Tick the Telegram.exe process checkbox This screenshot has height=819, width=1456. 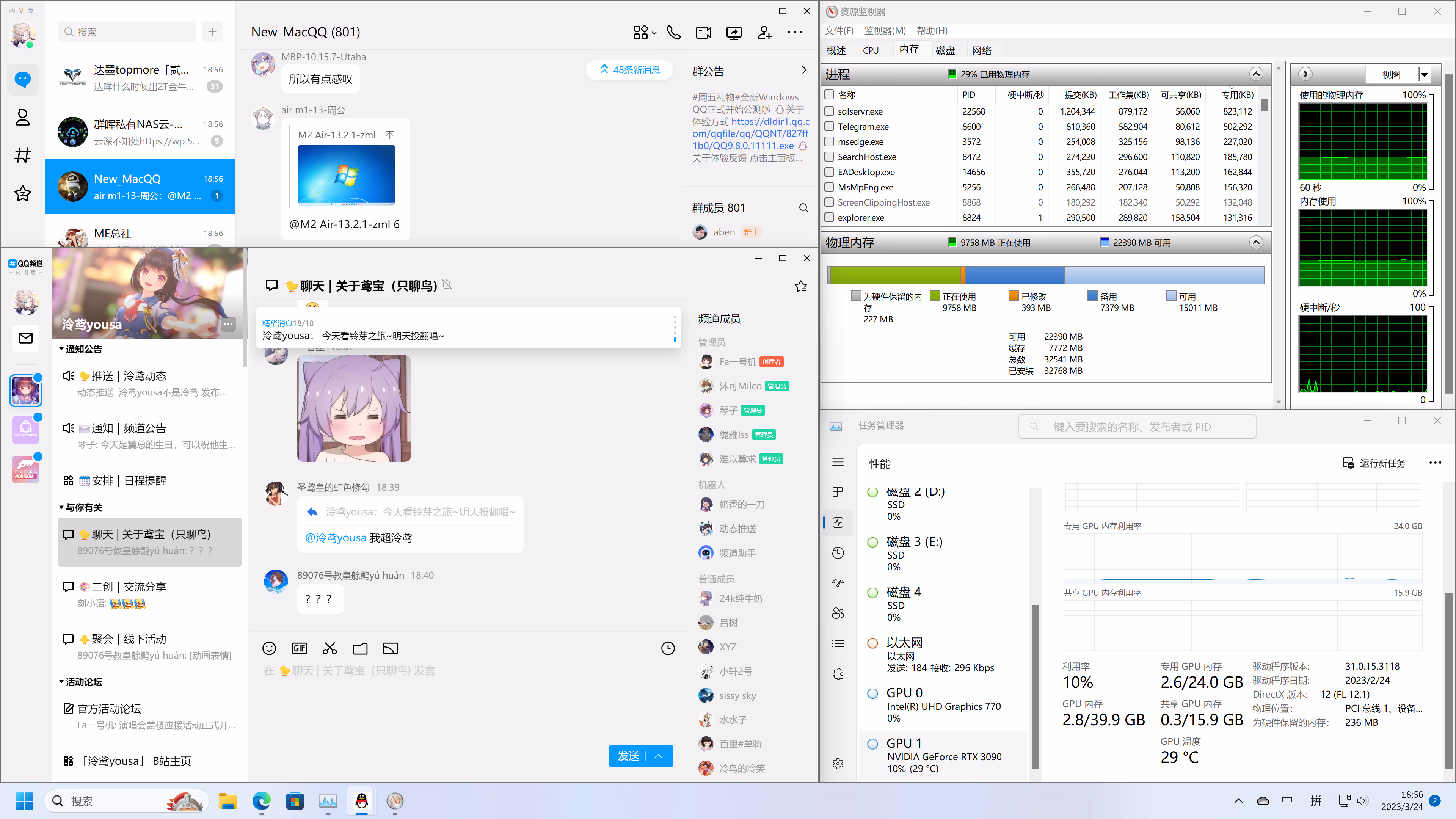(829, 127)
